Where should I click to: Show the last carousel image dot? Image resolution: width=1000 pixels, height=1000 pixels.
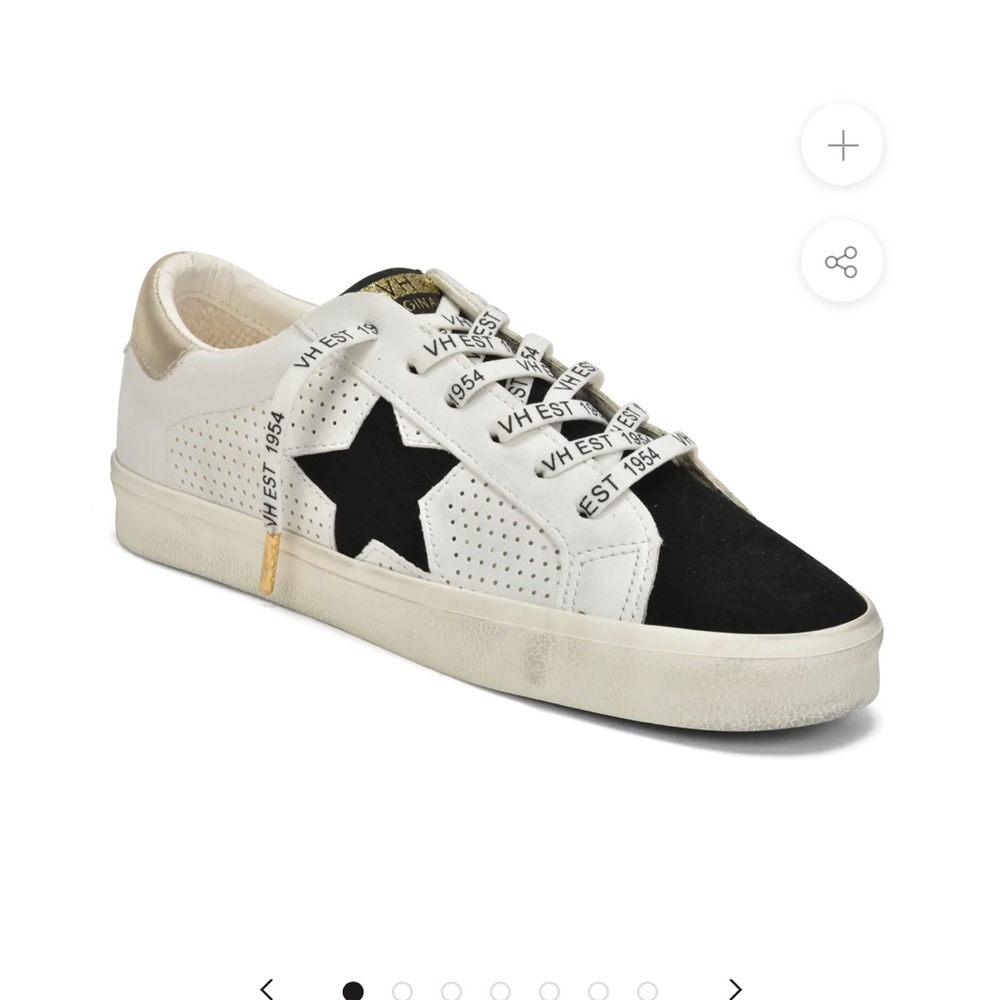point(647,991)
